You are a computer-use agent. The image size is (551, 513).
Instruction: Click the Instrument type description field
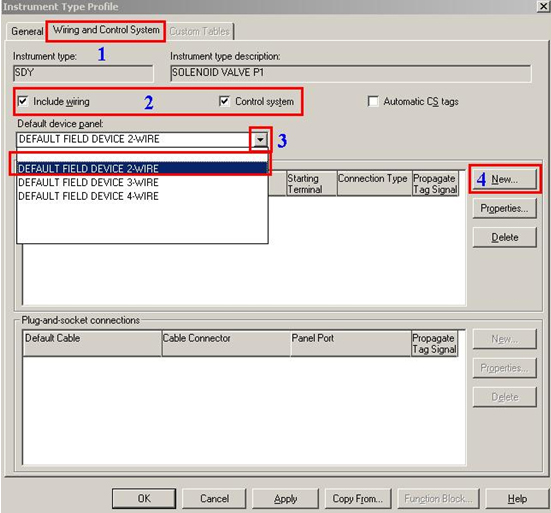pyautogui.click(x=351, y=73)
